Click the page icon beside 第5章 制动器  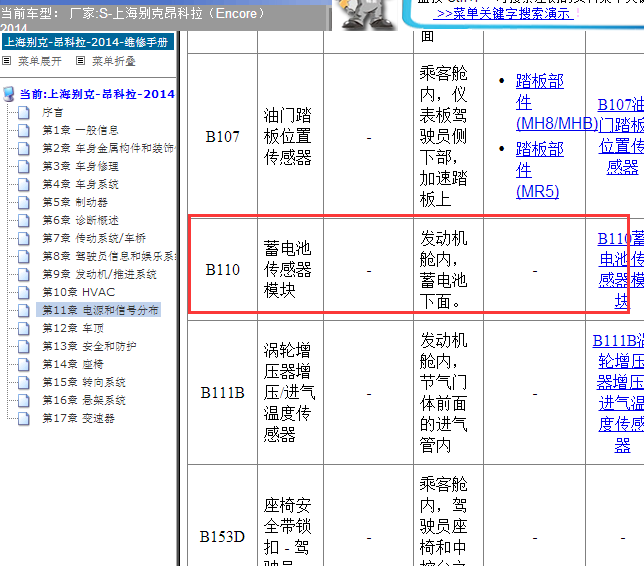pos(24,202)
